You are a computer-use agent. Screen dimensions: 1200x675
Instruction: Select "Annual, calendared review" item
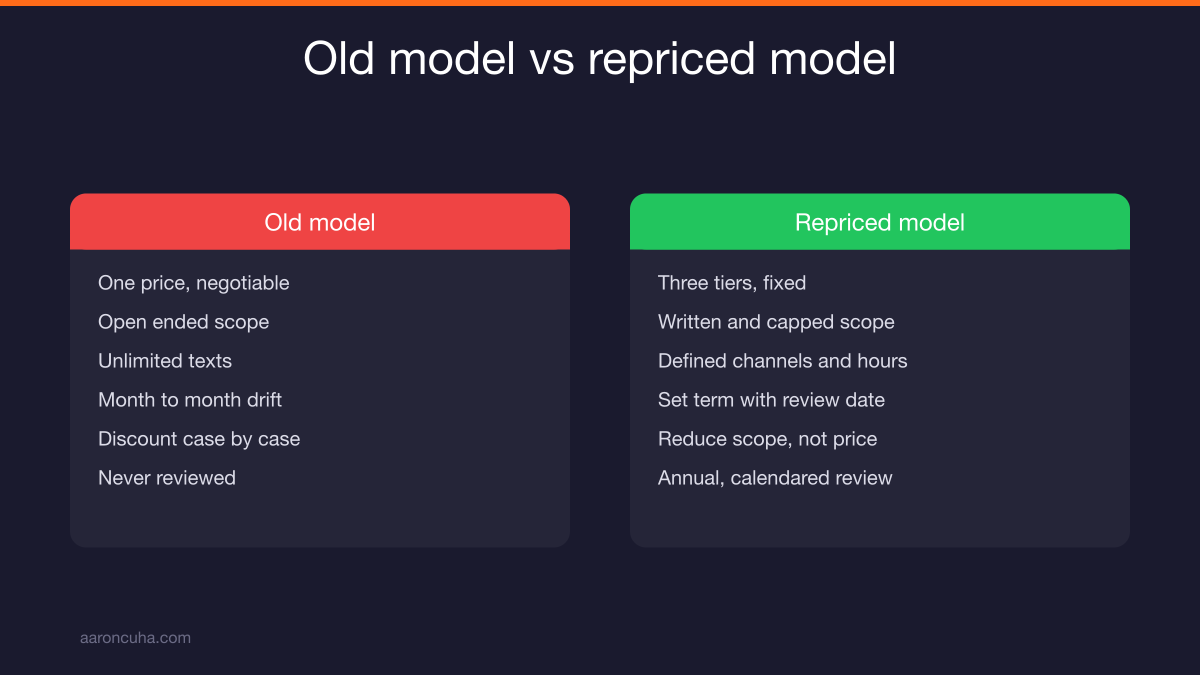[x=775, y=478]
